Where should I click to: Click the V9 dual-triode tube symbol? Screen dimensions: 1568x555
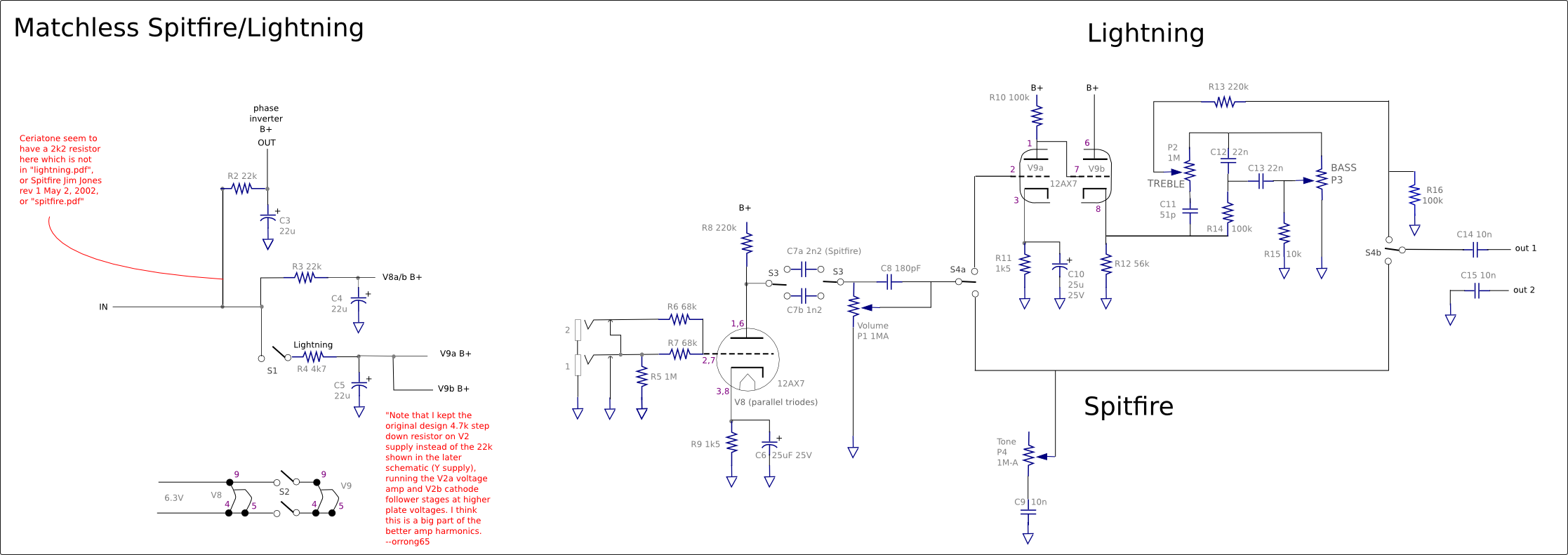(1065, 177)
